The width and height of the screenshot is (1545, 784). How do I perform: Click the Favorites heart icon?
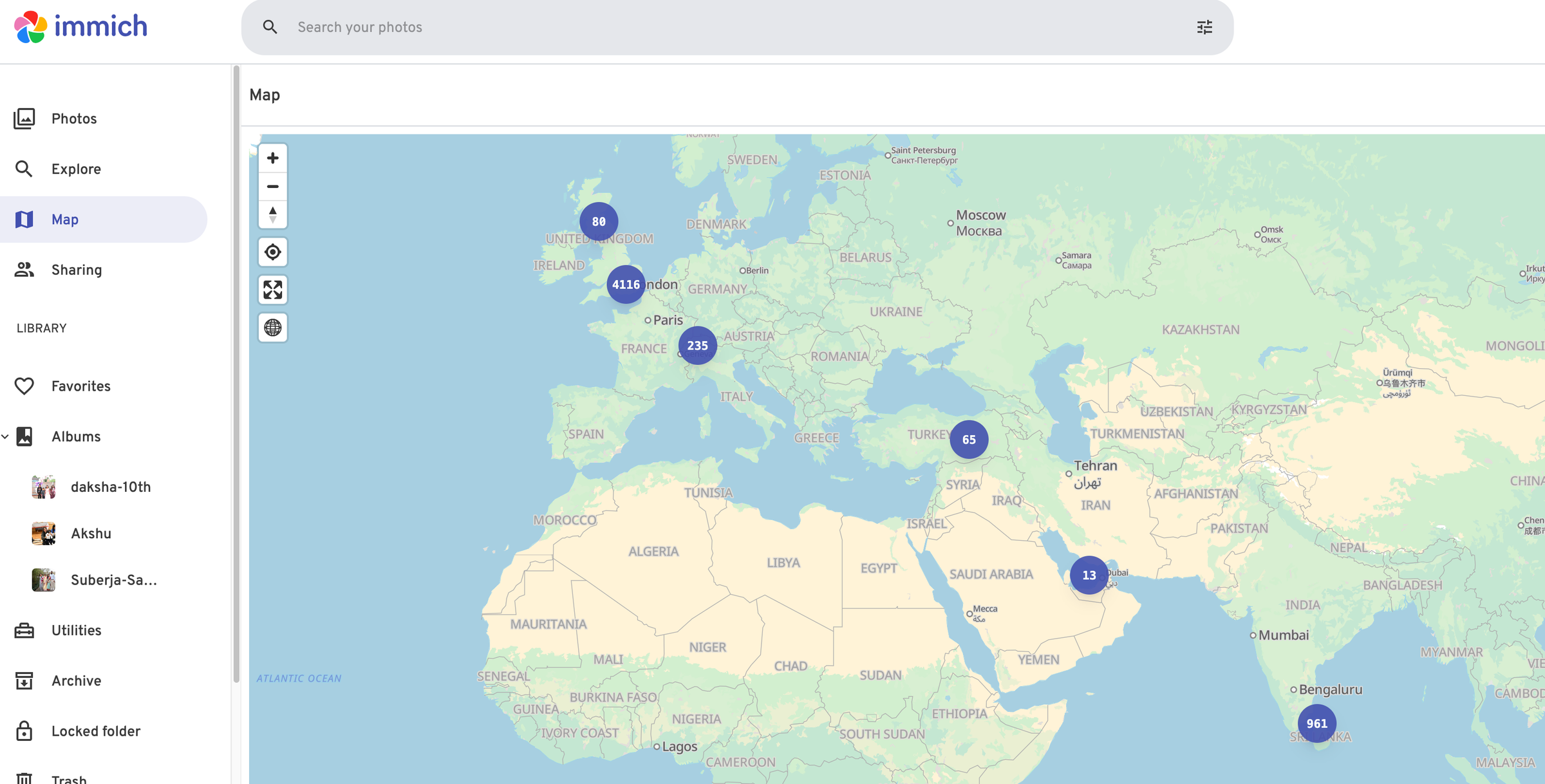pos(24,386)
